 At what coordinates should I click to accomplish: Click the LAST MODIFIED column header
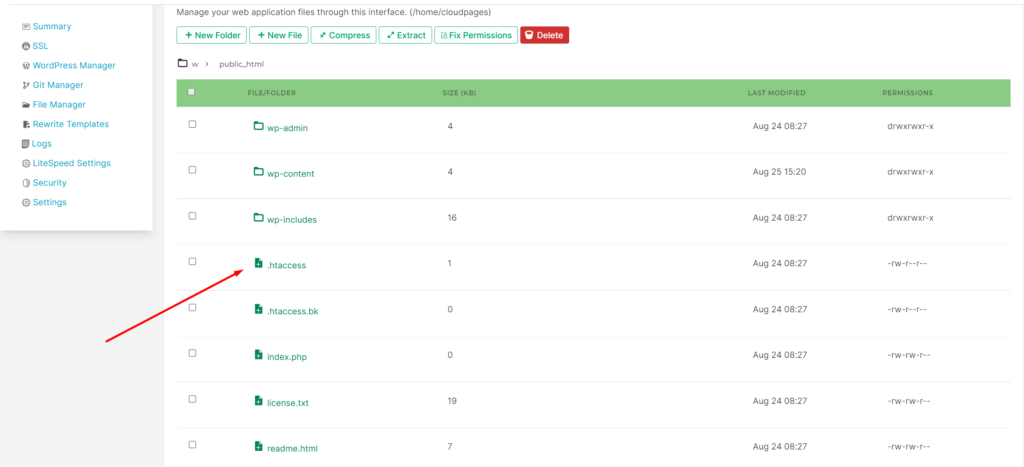(x=776, y=93)
